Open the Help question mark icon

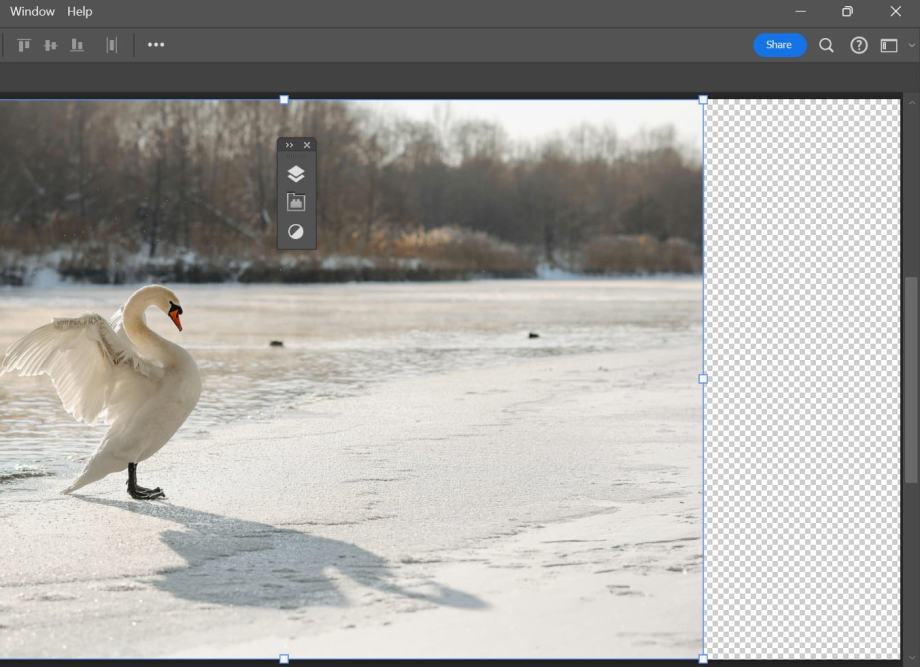(x=858, y=45)
